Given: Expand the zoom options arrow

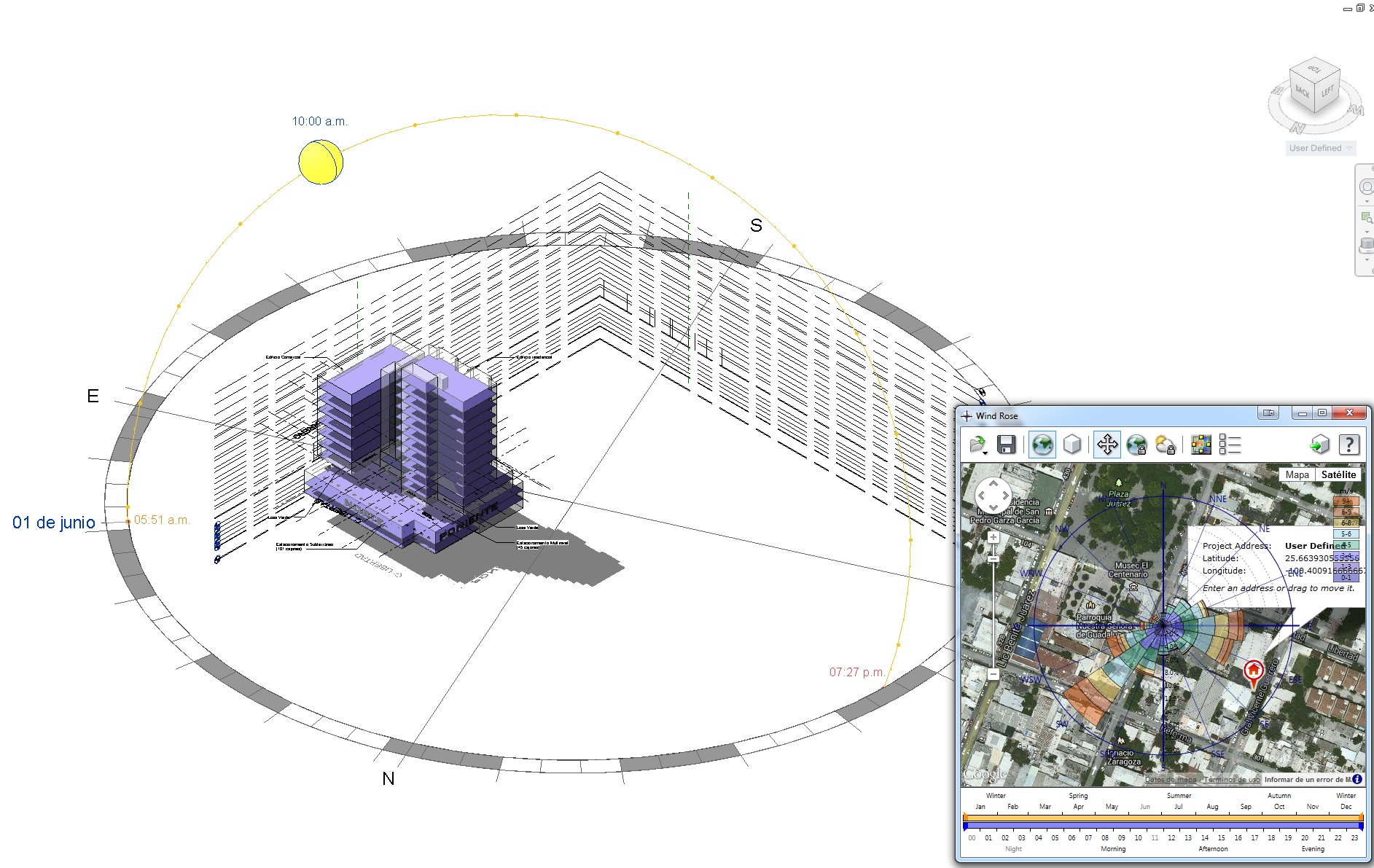Looking at the screenshot, I should (1367, 232).
